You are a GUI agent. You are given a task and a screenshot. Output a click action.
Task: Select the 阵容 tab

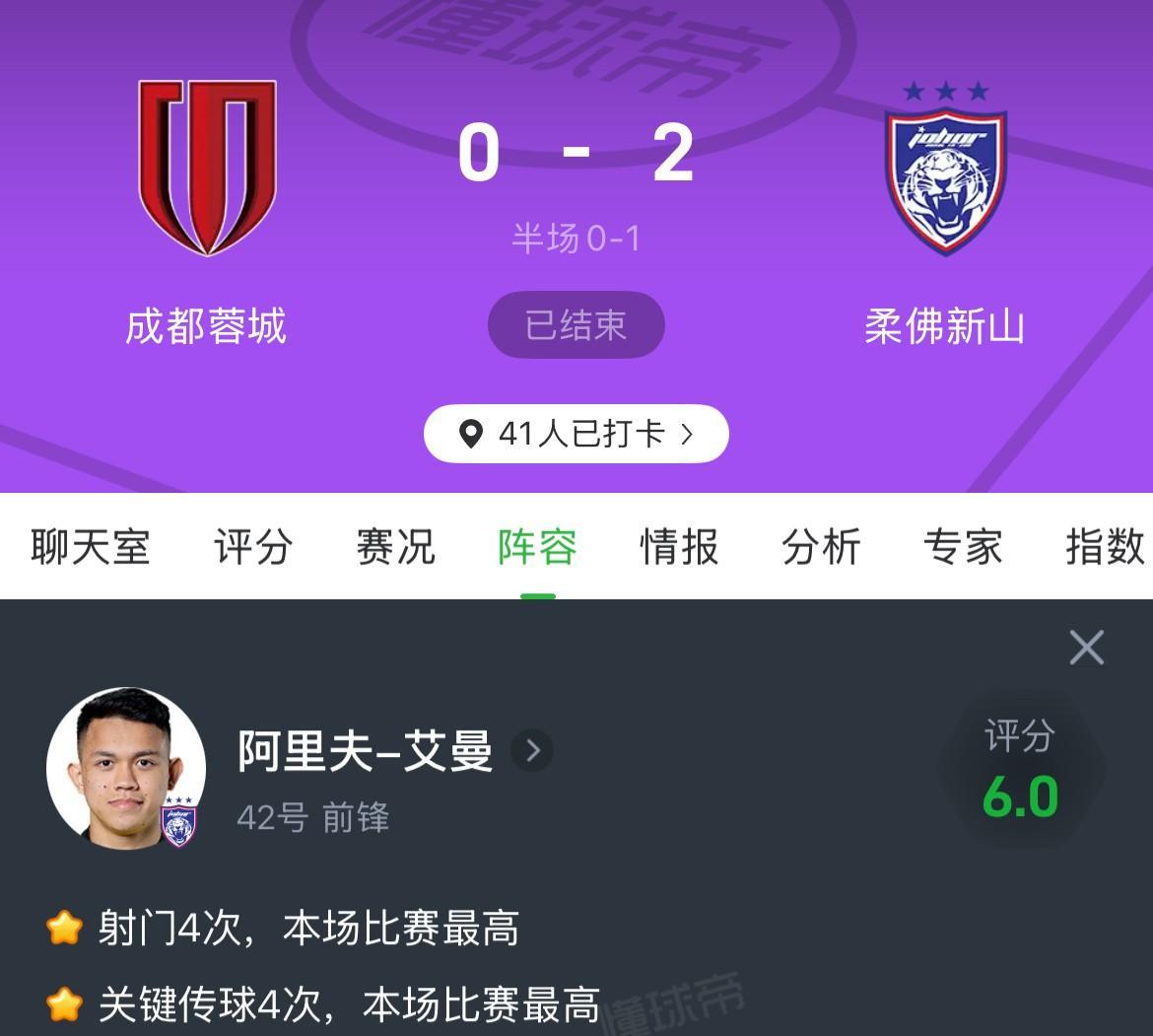coord(537,546)
